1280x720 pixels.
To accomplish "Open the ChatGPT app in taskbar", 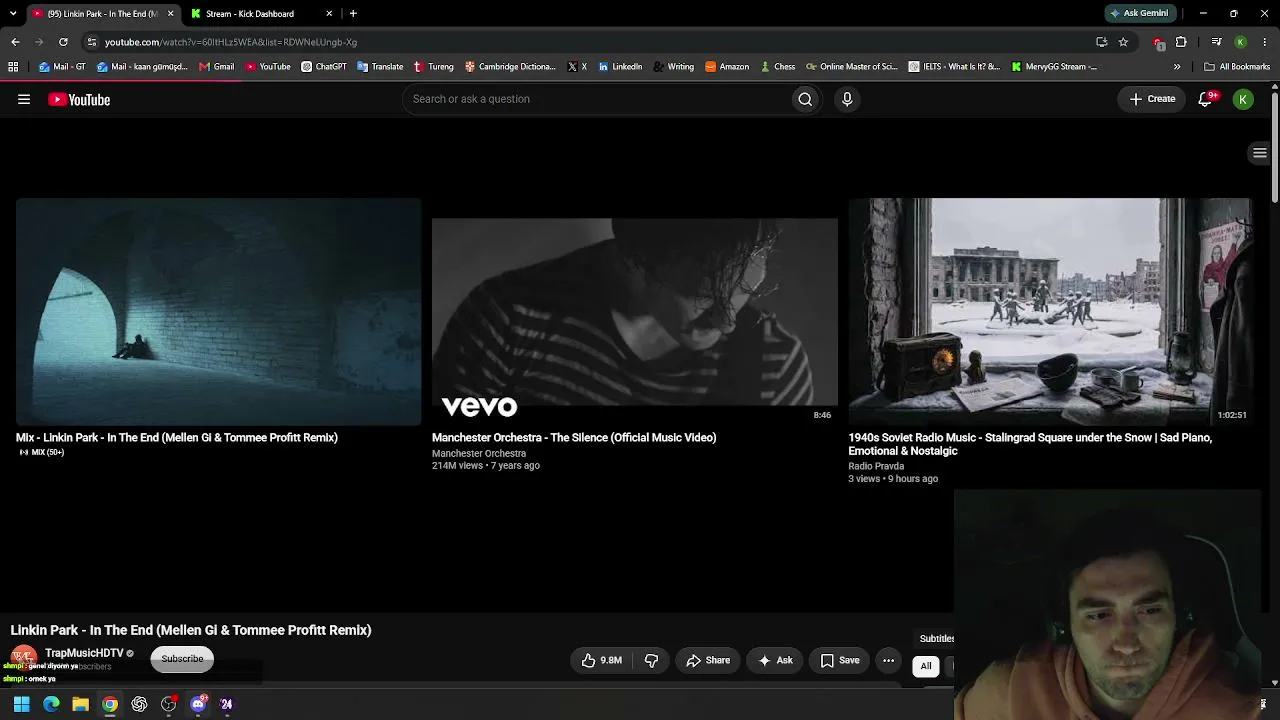I will (139, 704).
